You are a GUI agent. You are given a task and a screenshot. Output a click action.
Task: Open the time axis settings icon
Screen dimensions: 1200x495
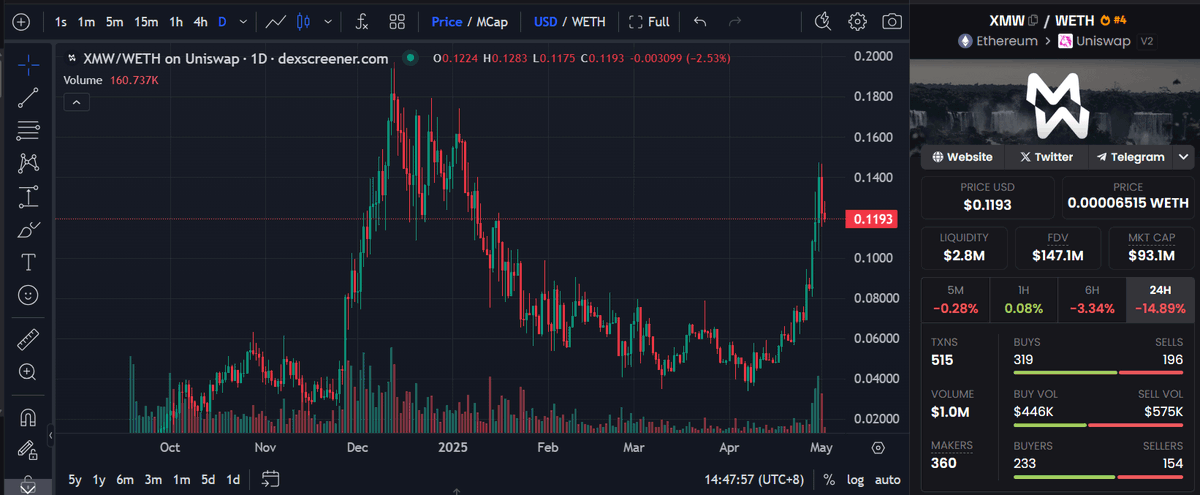(878, 447)
